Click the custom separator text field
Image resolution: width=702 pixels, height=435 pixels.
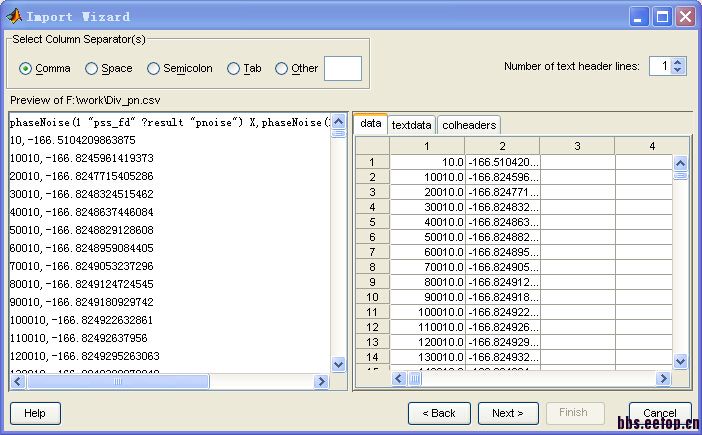click(x=343, y=68)
